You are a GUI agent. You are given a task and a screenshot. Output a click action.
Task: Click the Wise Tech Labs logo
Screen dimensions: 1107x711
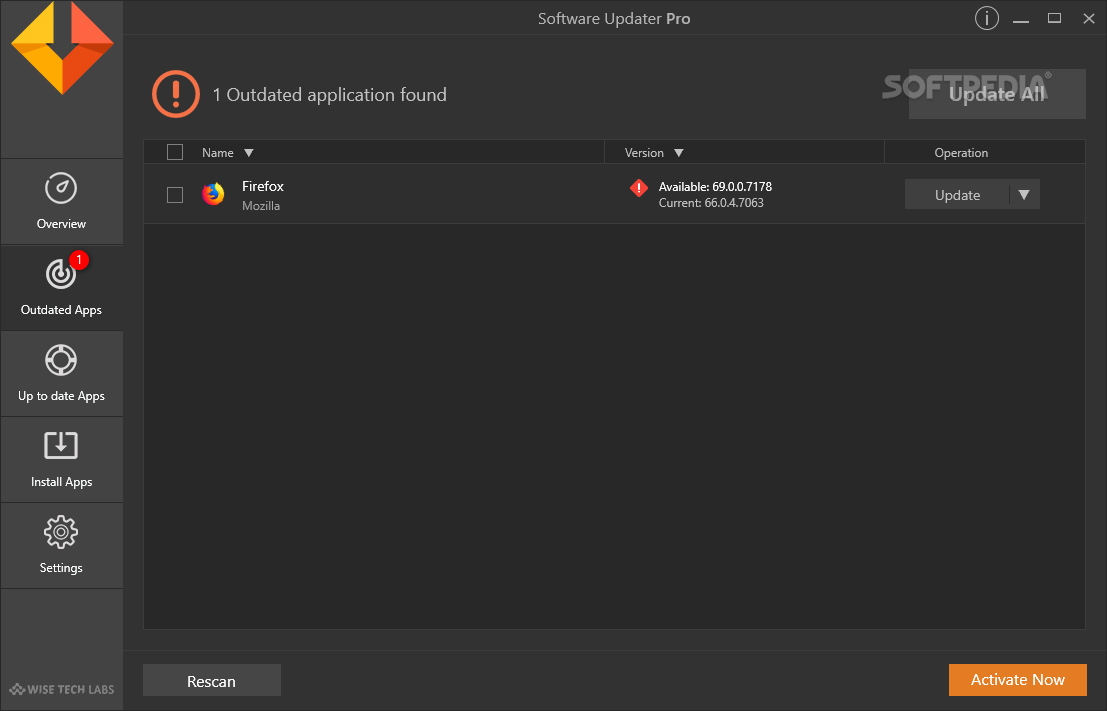coord(61,689)
